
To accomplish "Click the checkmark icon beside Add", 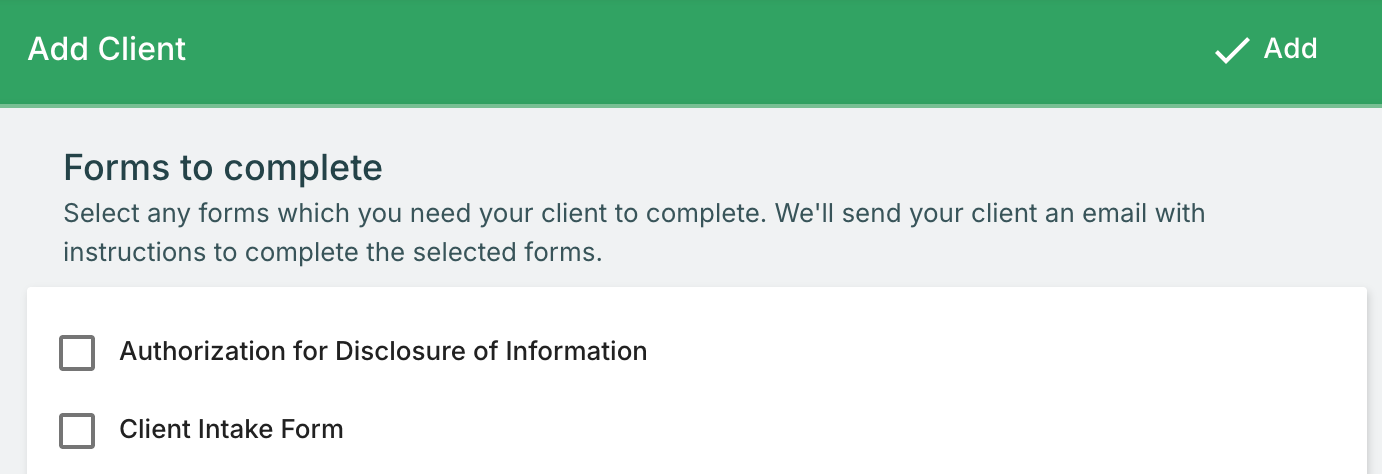I will [x=1232, y=50].
